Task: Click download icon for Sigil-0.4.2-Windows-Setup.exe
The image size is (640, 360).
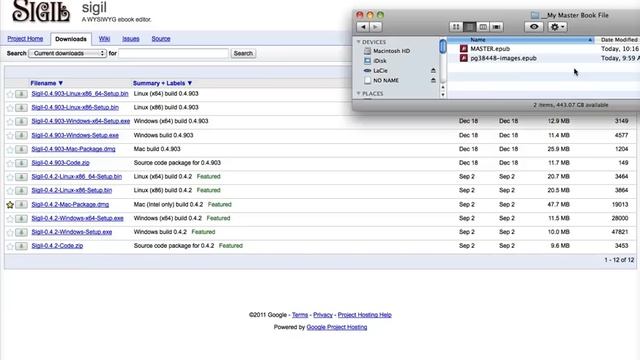Action: [21, 232]
